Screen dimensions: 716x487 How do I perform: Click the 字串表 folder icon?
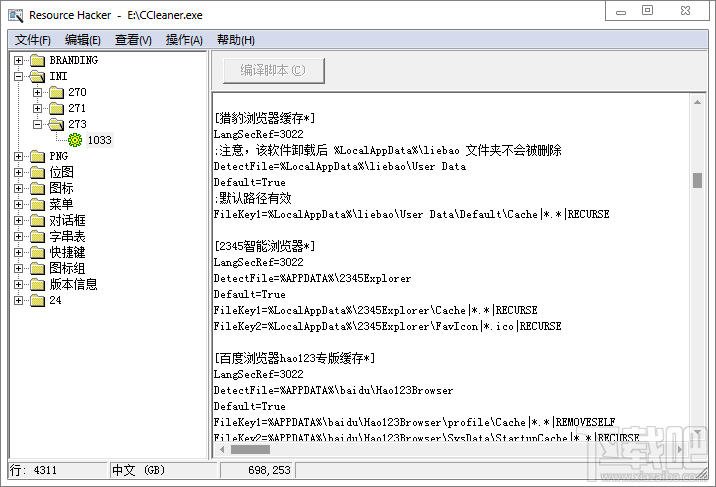pos(37,236)
